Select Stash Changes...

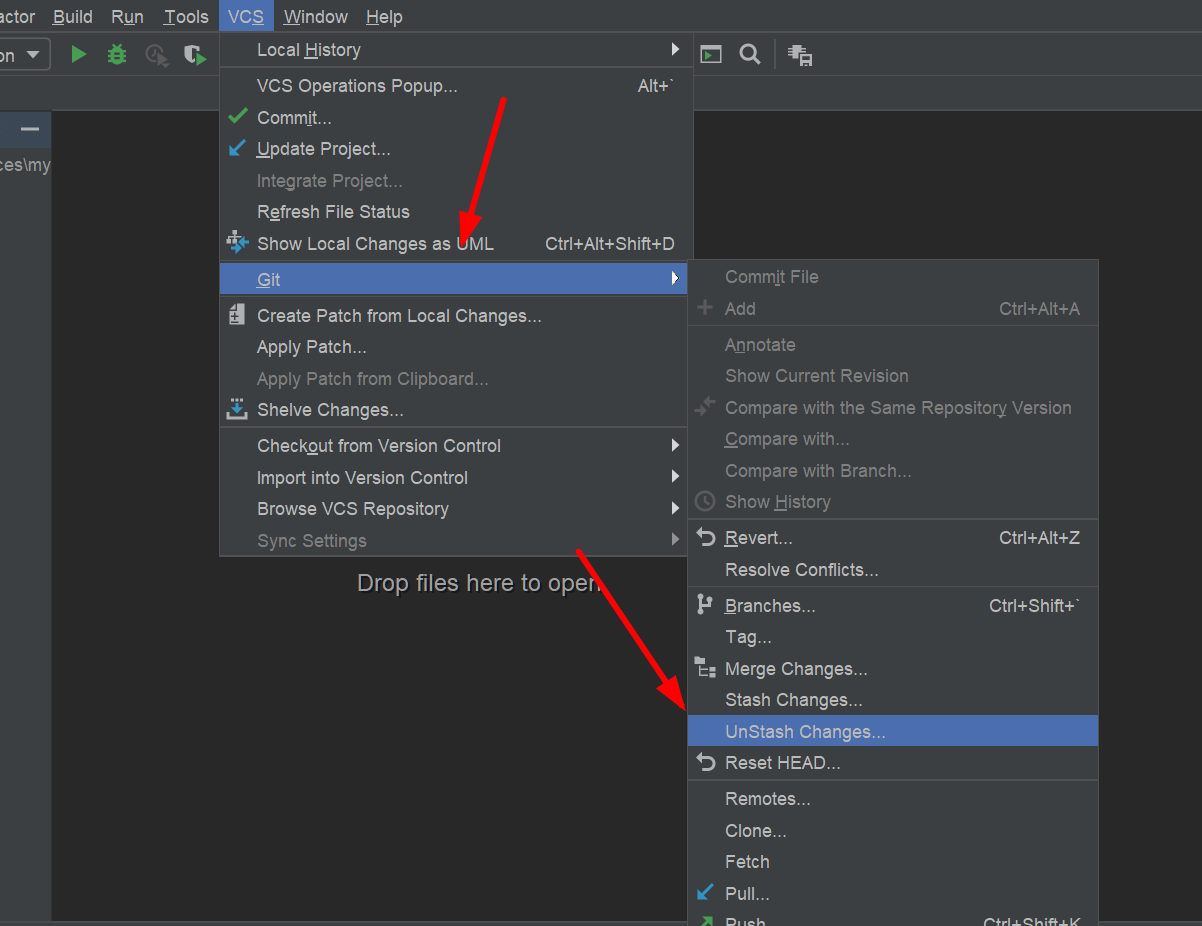(x=893, y=700)
